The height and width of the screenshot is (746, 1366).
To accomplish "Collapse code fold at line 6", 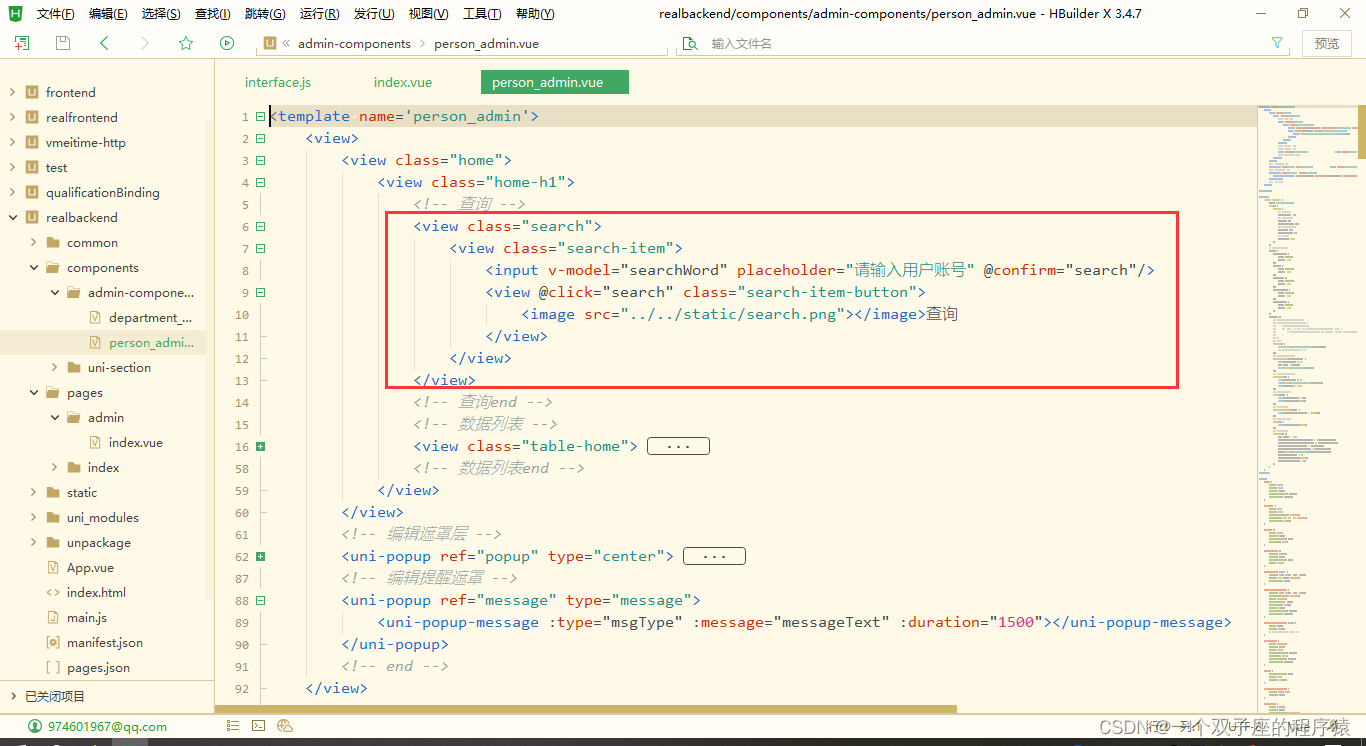I will point(261,226).
